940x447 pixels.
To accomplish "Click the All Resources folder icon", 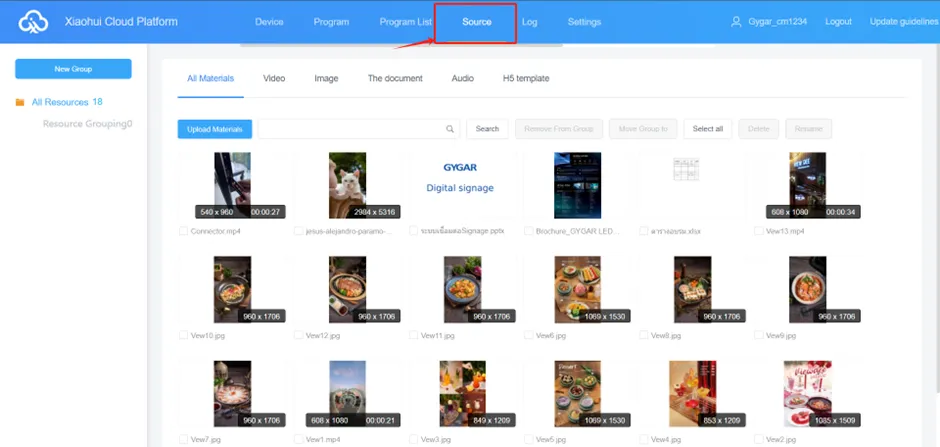I will (x=20, y=102).
